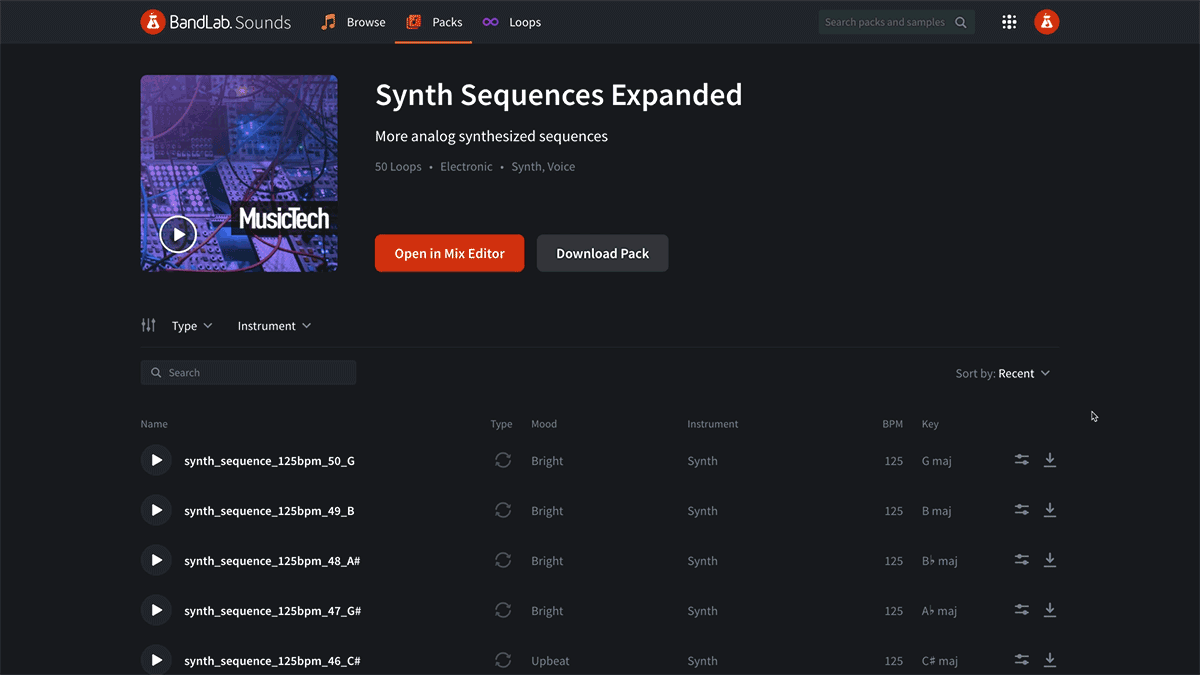Open the BandLab Sounds home logo
1200x675 pixels.
tap(215, 21)
